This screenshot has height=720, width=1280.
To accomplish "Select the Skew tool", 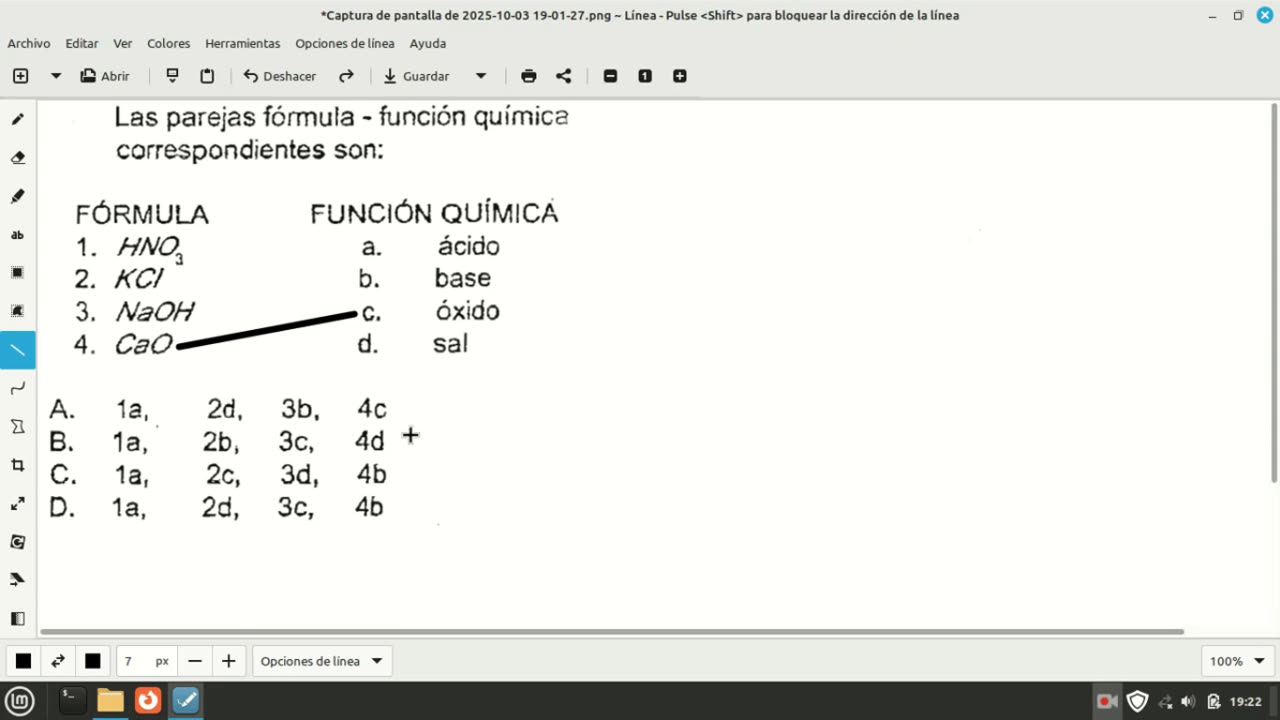I will [17, 580].
